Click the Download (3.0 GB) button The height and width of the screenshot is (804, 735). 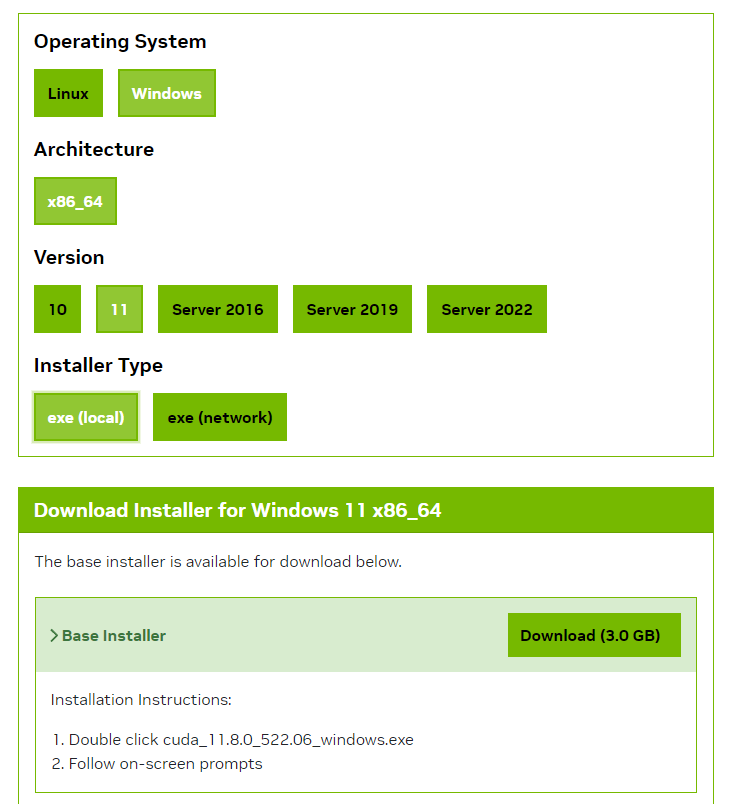click(x=594, y=635)
